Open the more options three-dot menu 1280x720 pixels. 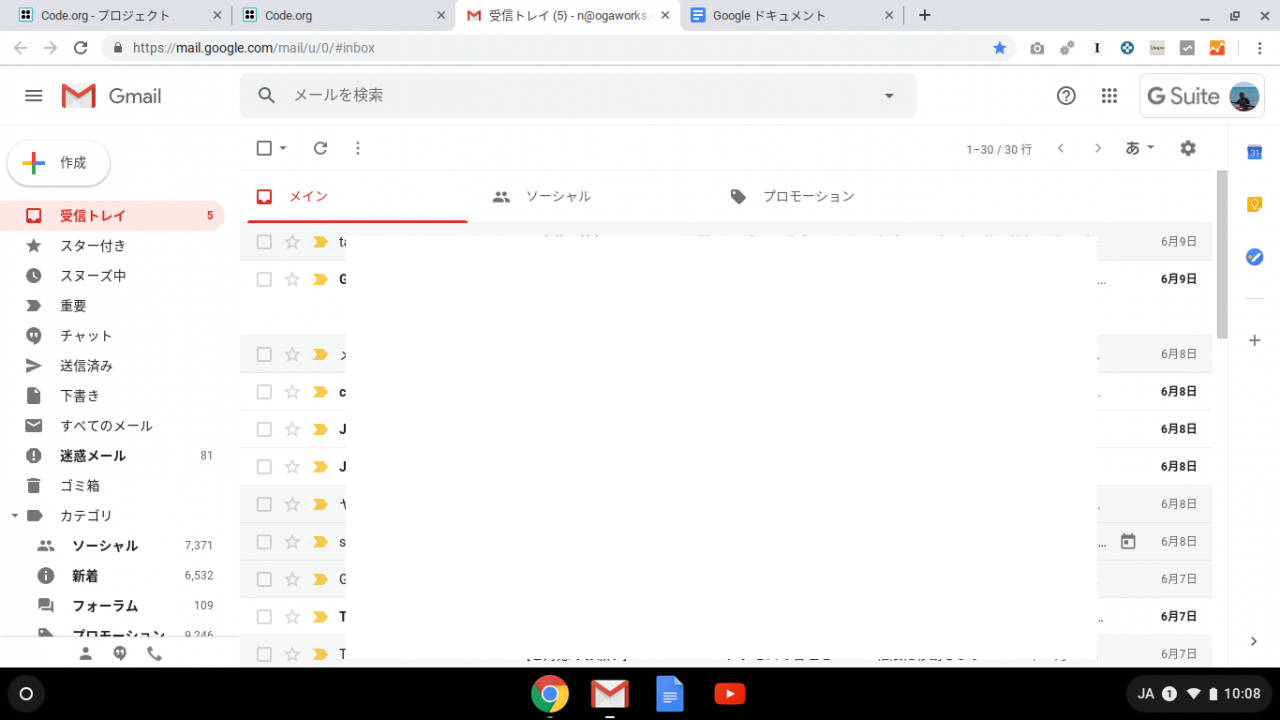coord(358,148)
